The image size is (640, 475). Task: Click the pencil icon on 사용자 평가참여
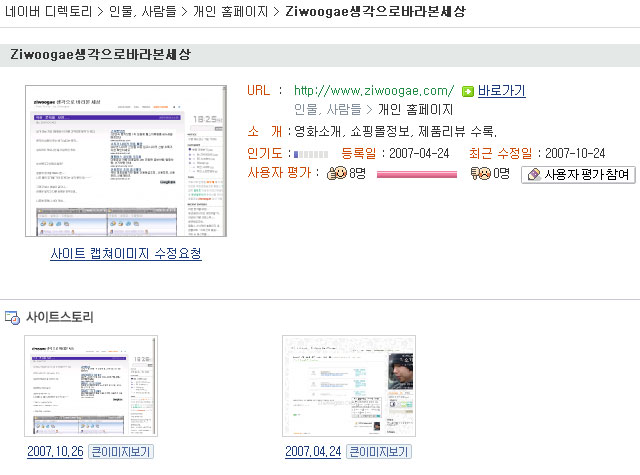tap(534, 175)
